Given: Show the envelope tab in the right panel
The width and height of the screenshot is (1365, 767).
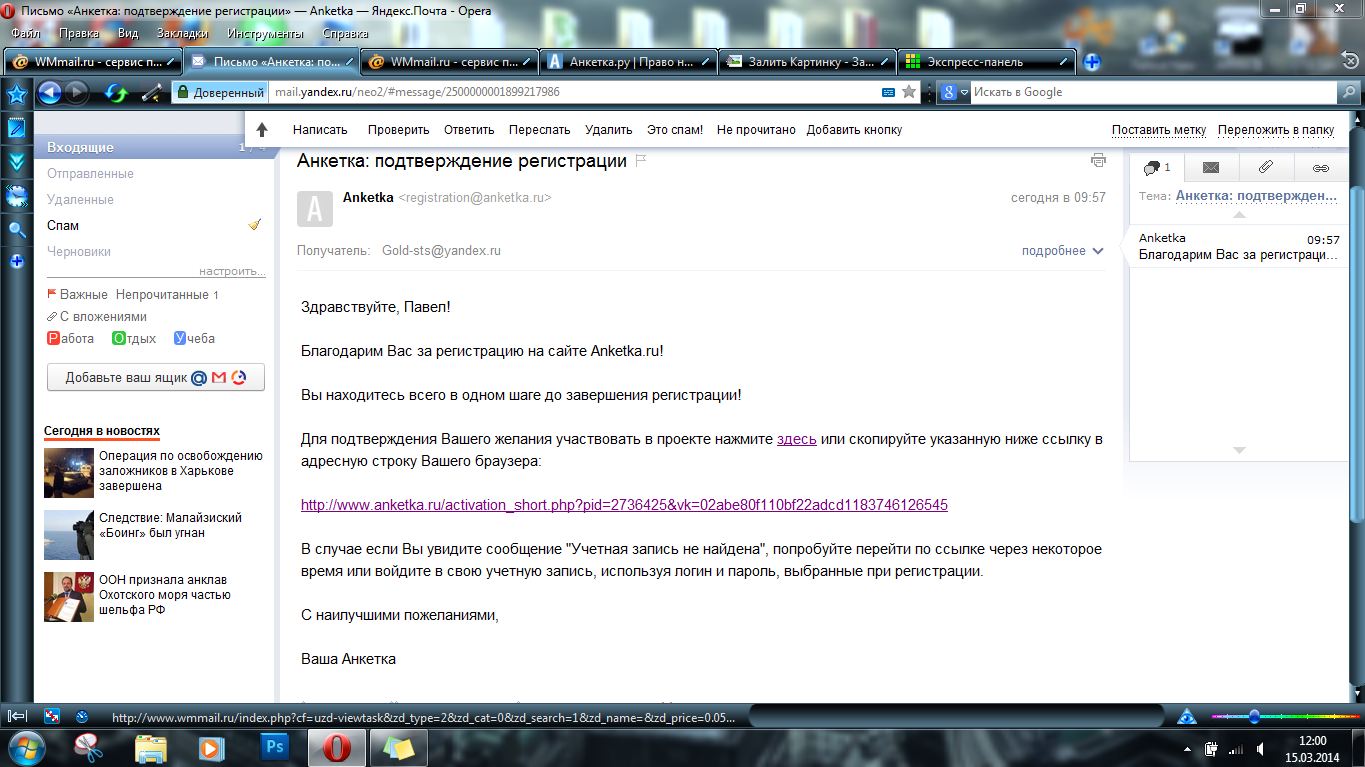Looking at the screenshot, I should point(1211,167).
